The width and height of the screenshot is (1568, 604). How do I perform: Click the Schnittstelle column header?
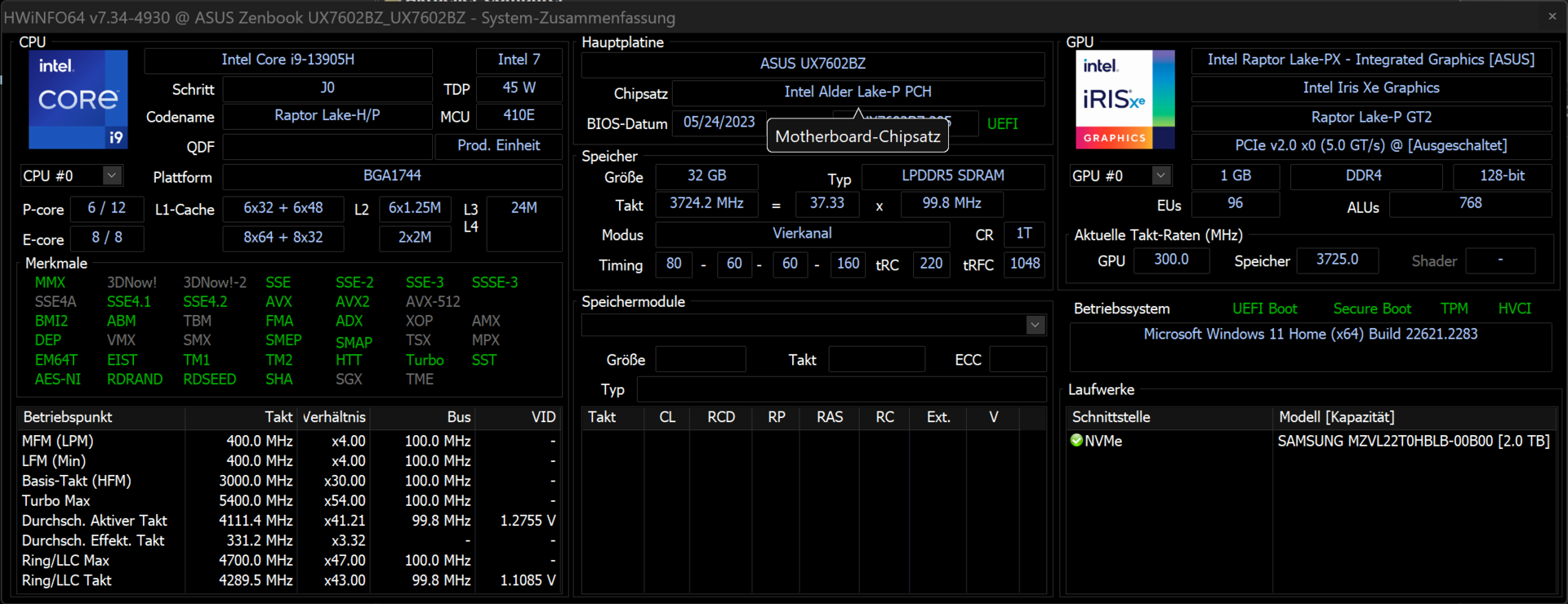pyautogui.click(x=1169, y=417)
